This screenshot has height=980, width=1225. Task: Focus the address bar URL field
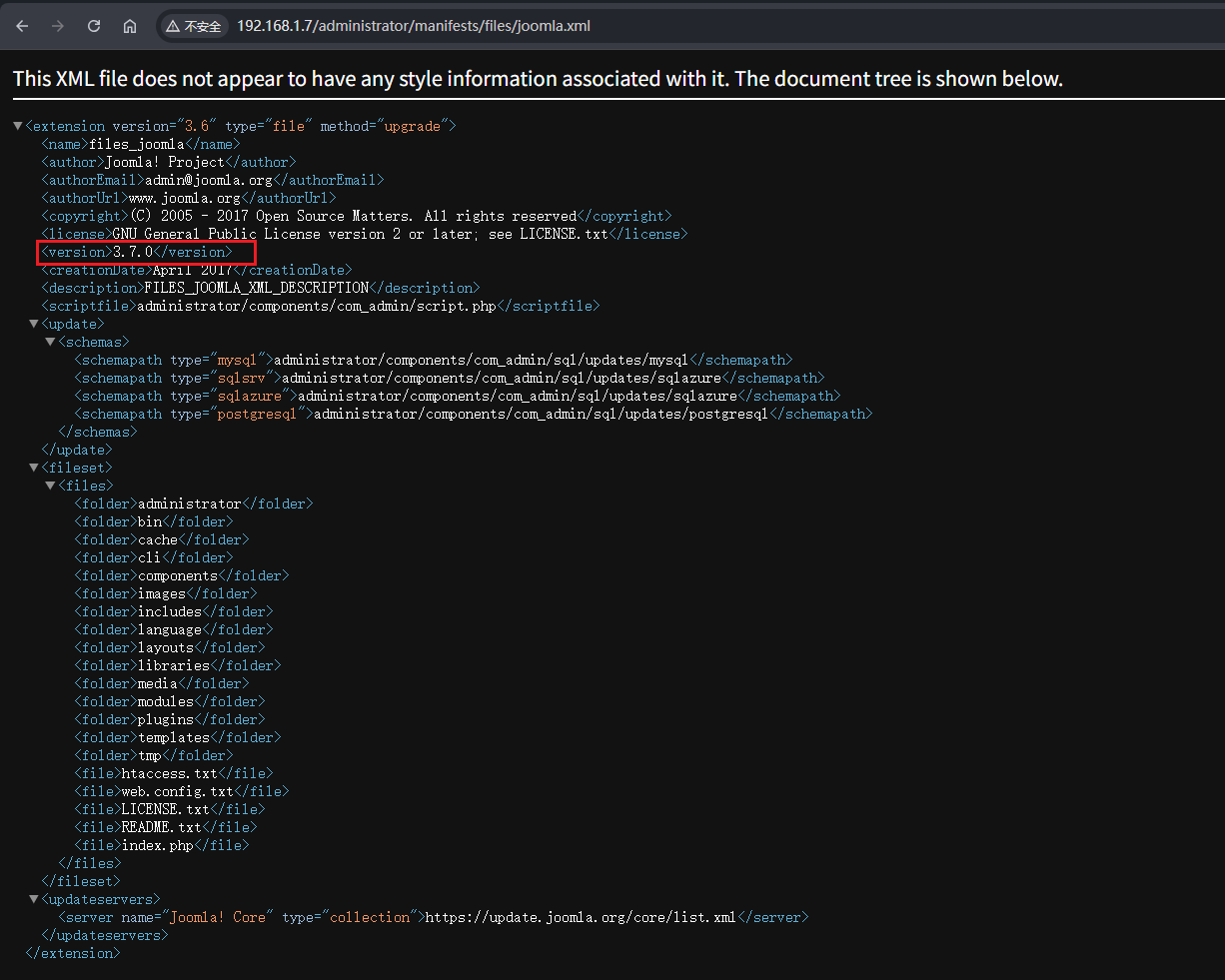tap(414, 26)
